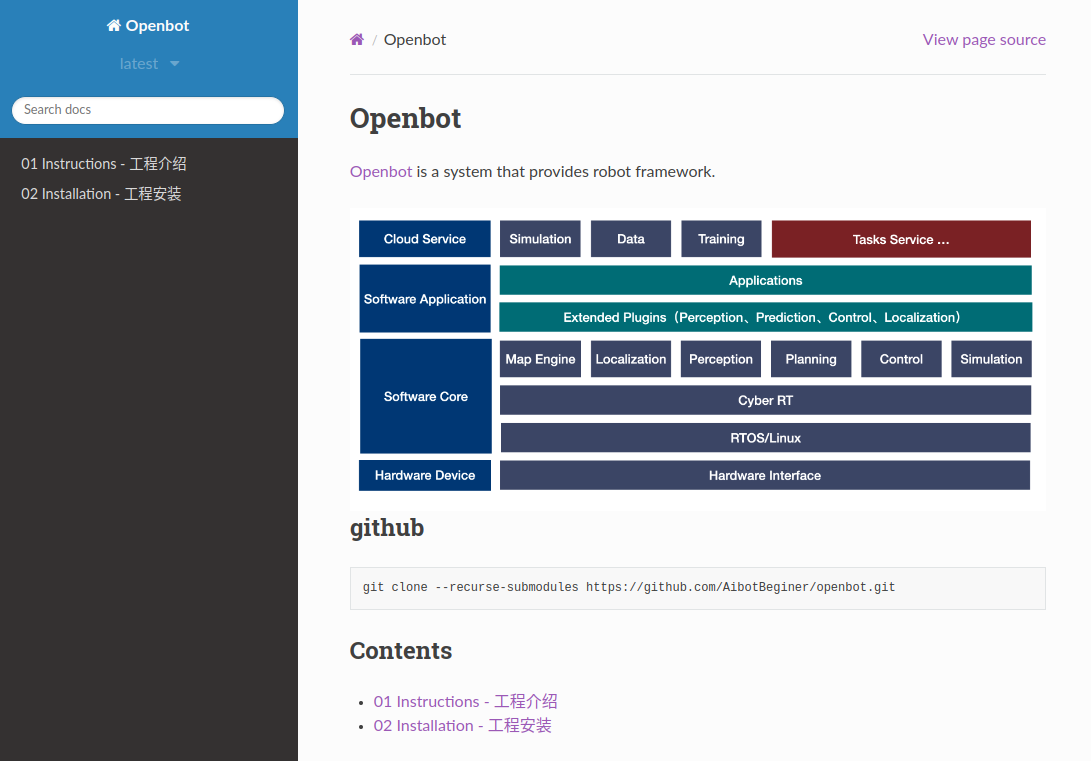Click the home icon in the breadcrumb
Image resolution: width=1091 pixels, height=761 pixels.
tap(356, 40)
